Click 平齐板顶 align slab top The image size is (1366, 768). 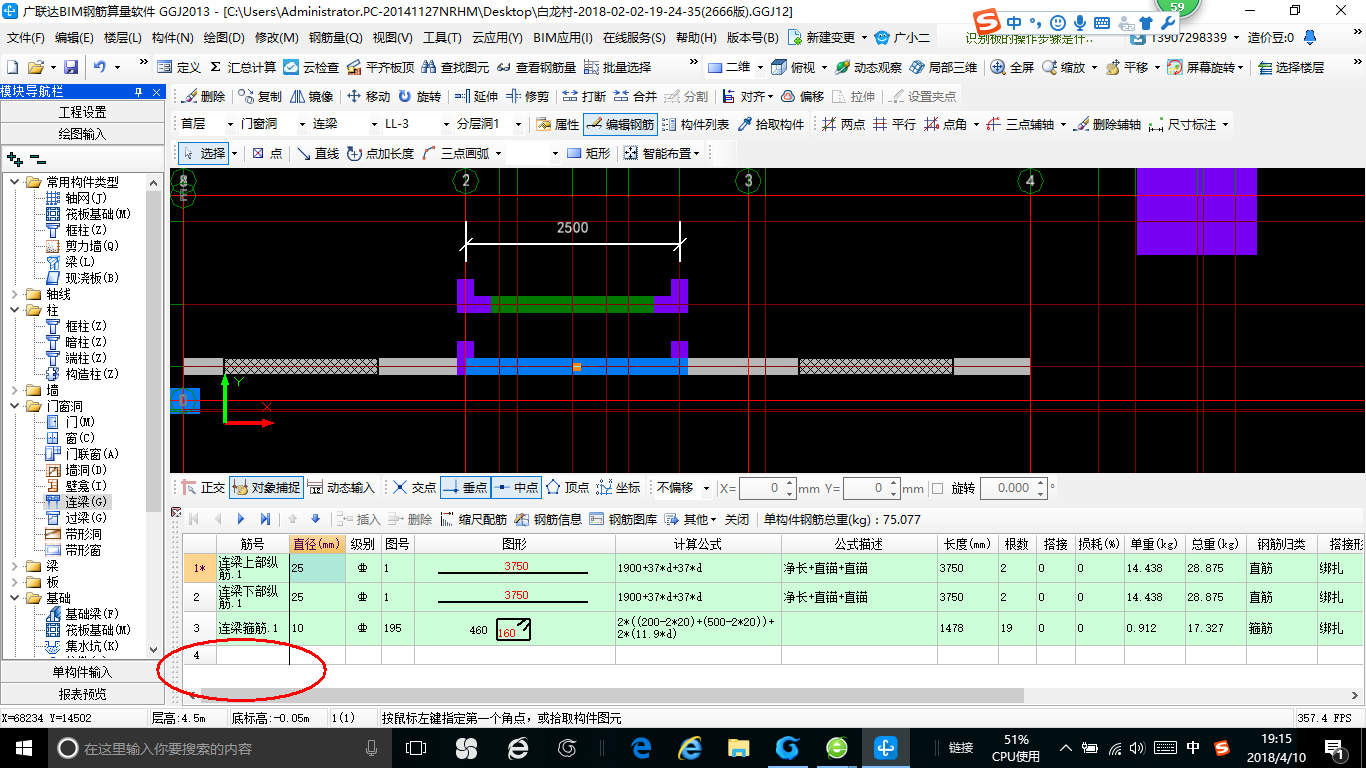point(380,67)
